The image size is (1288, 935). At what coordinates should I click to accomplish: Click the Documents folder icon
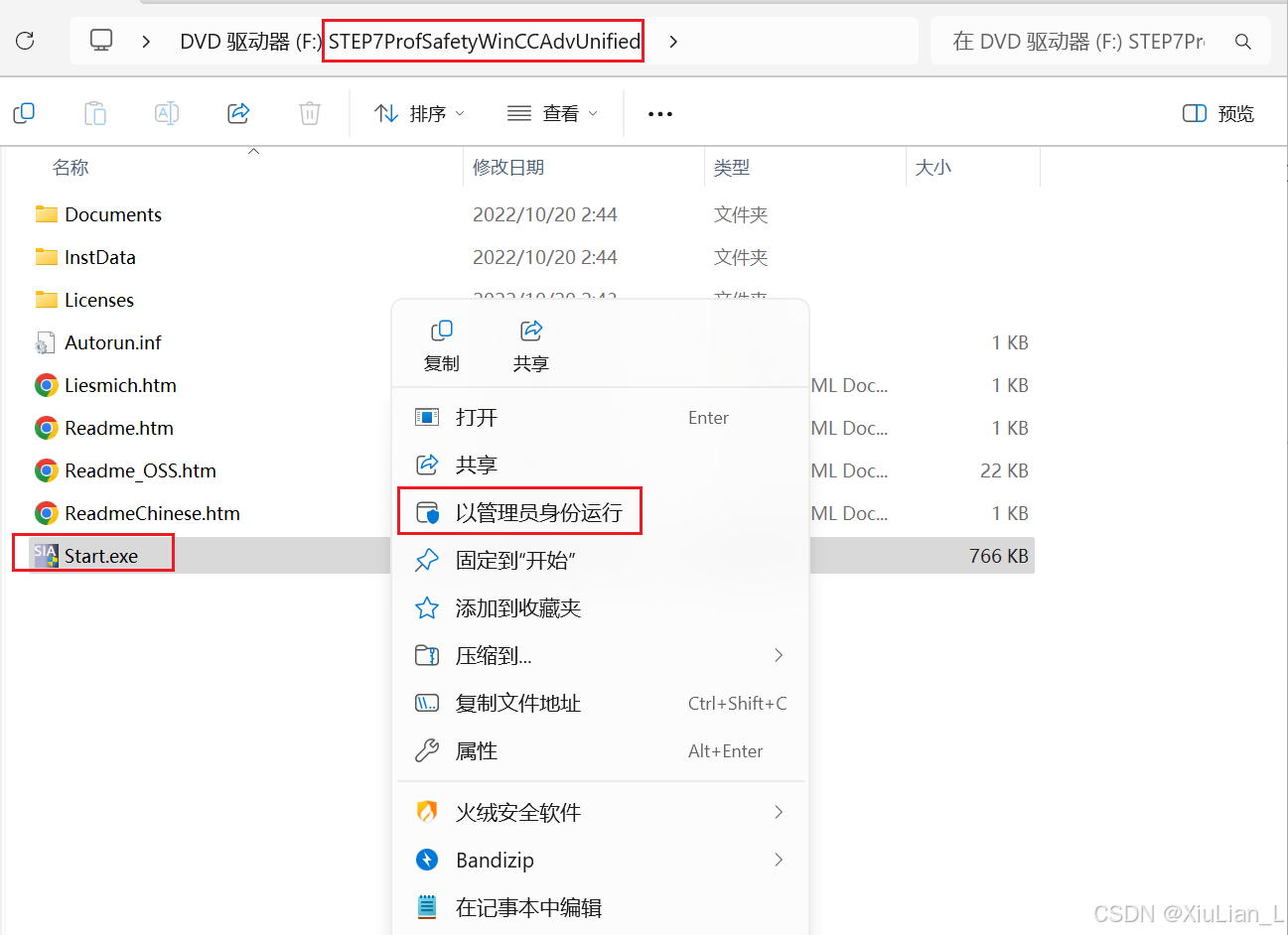(46, 214)
